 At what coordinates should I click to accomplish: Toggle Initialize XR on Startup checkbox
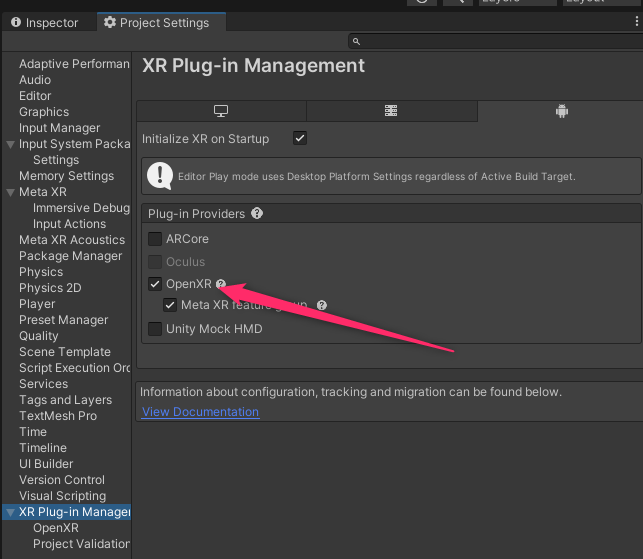point(300,138)
